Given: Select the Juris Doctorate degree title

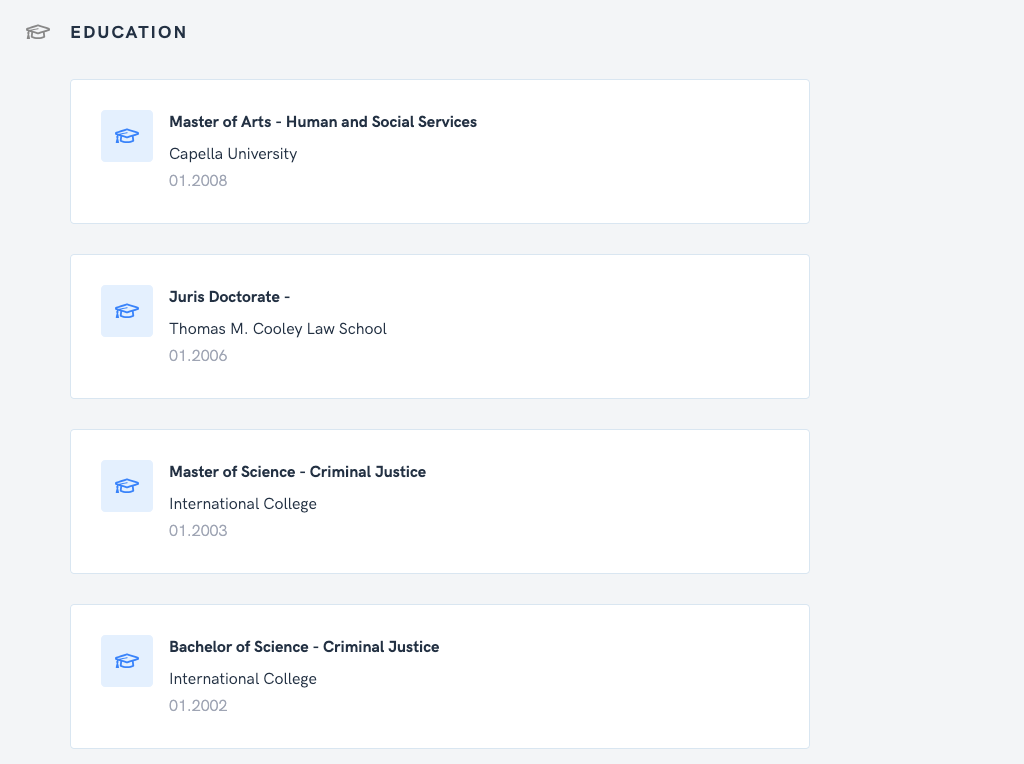Looking at the screenshot, I should click(229, 297).
